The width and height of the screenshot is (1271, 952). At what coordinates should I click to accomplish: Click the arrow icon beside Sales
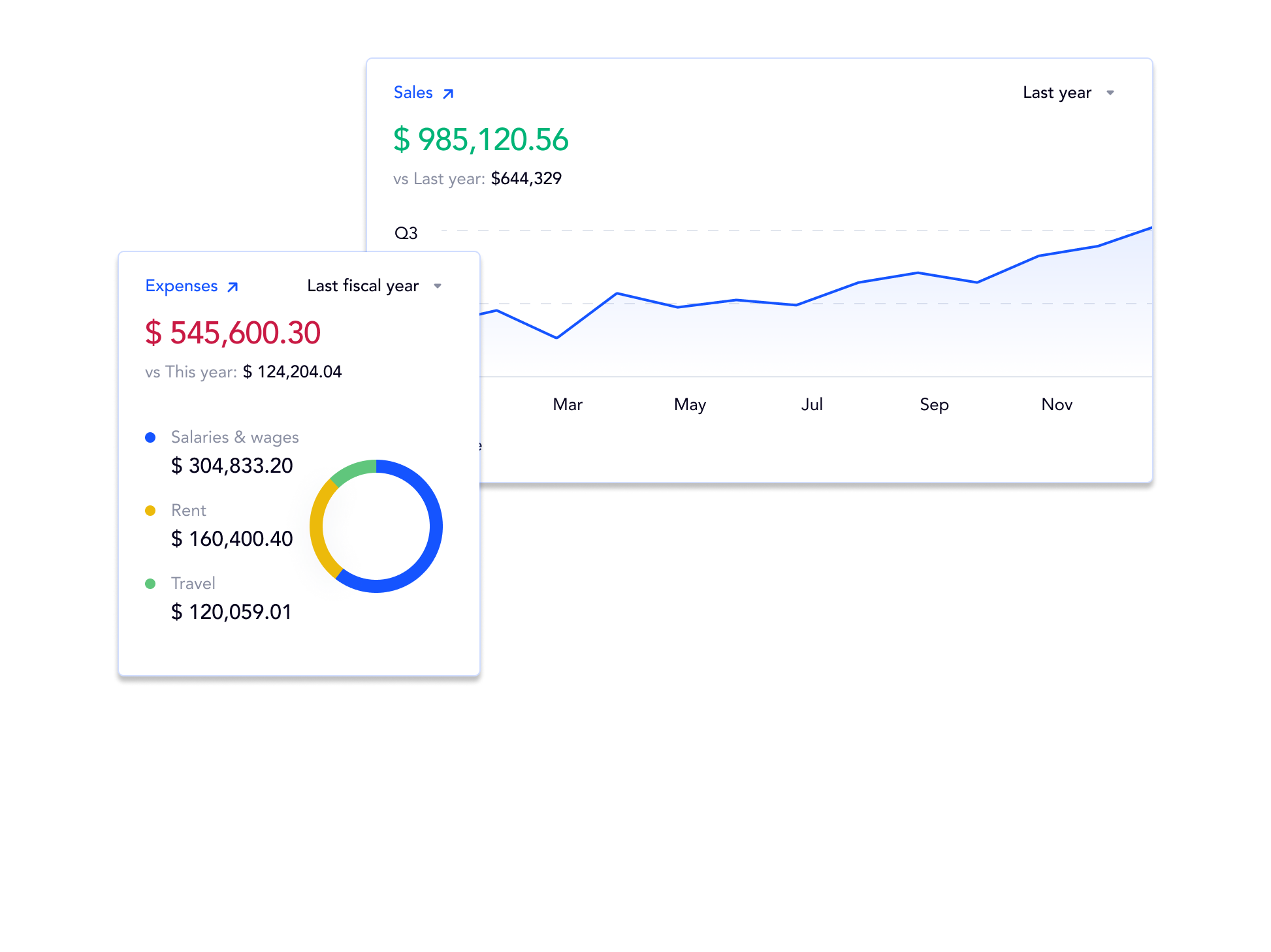coord(448,93)
